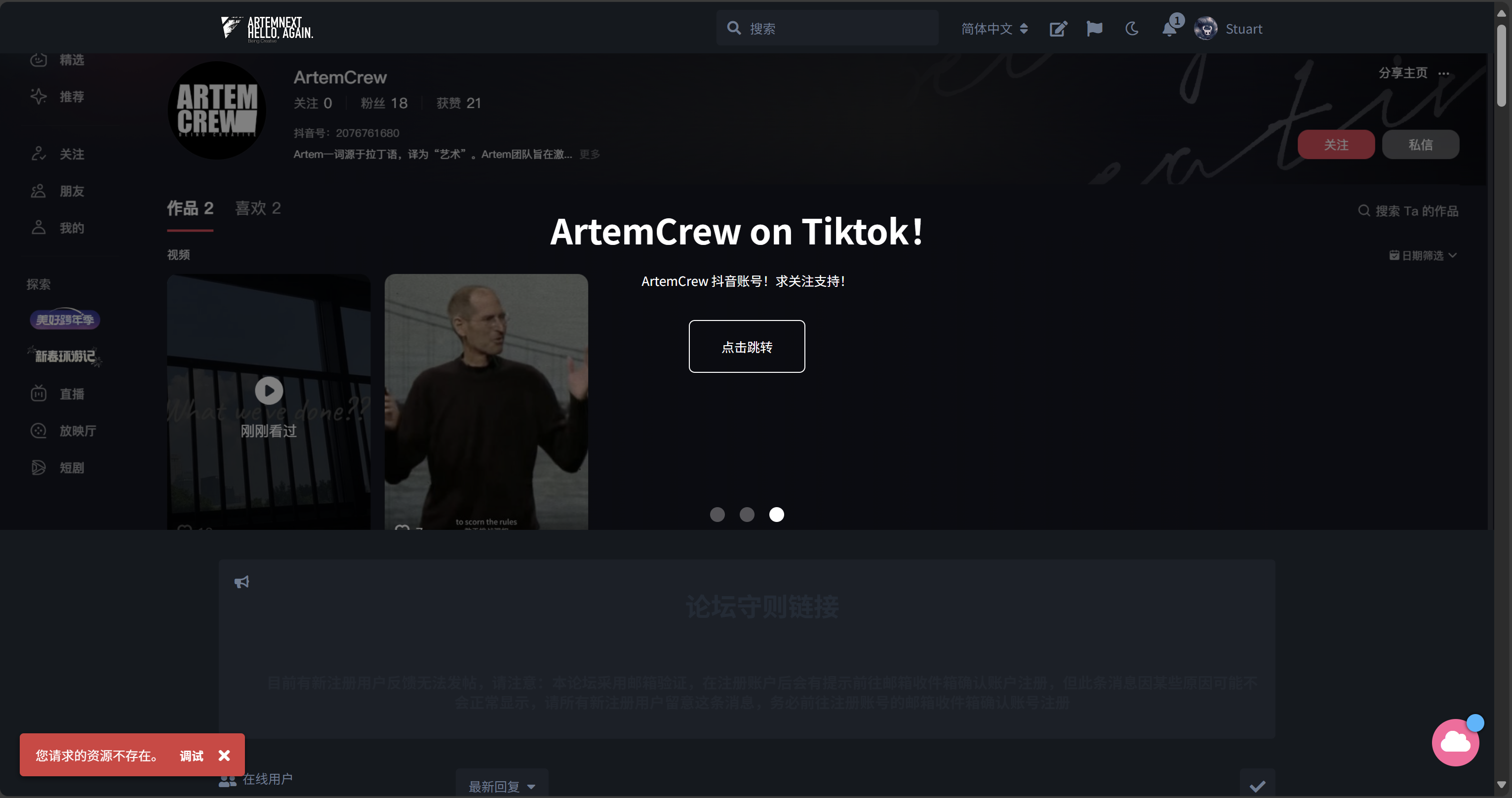1512x798 pixels.
Task: Open the Steve Jobs video thumbnail
Action: click(x=486, y=402)
